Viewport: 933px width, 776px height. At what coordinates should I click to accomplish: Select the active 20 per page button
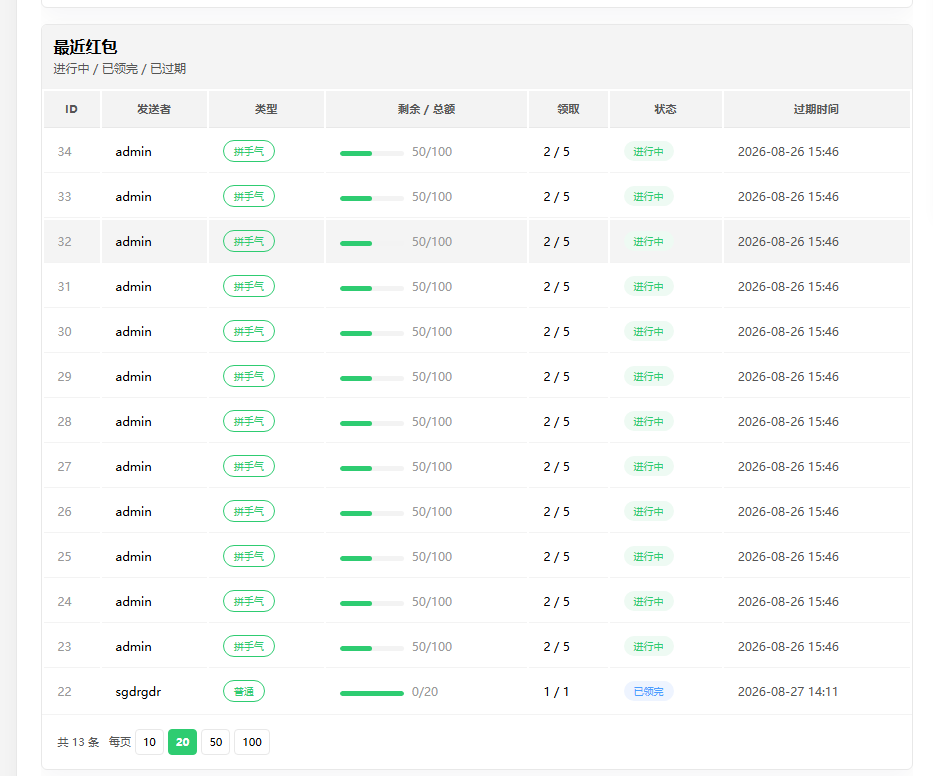click(x=183, y=742)
